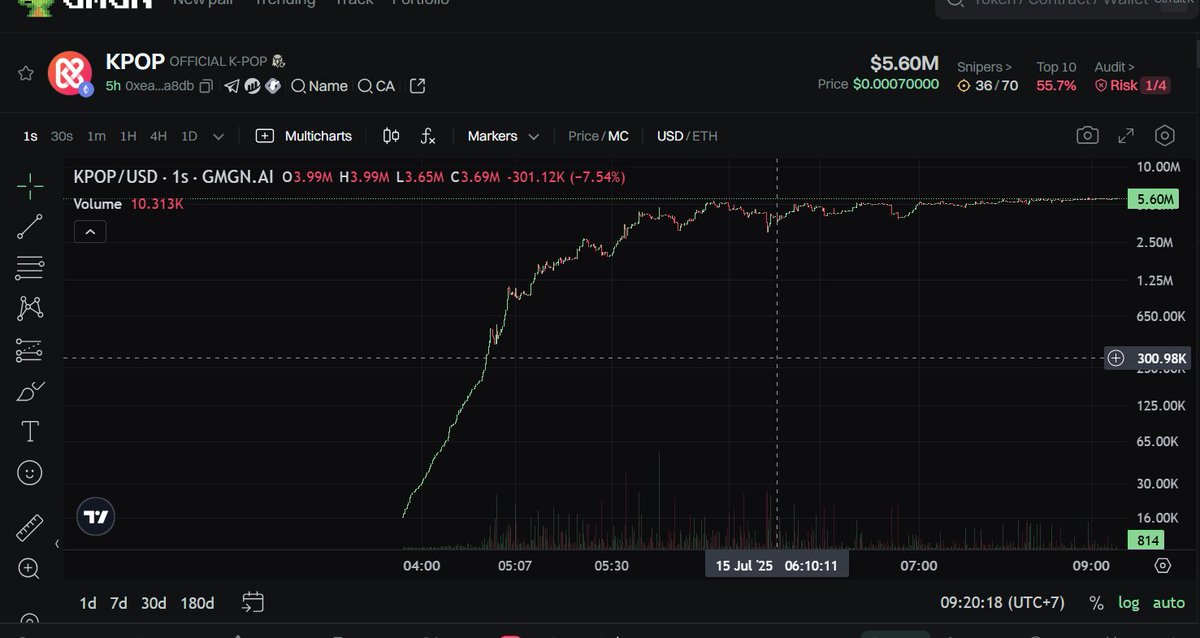Click the 5.60M current price label

pos(1152,199)
